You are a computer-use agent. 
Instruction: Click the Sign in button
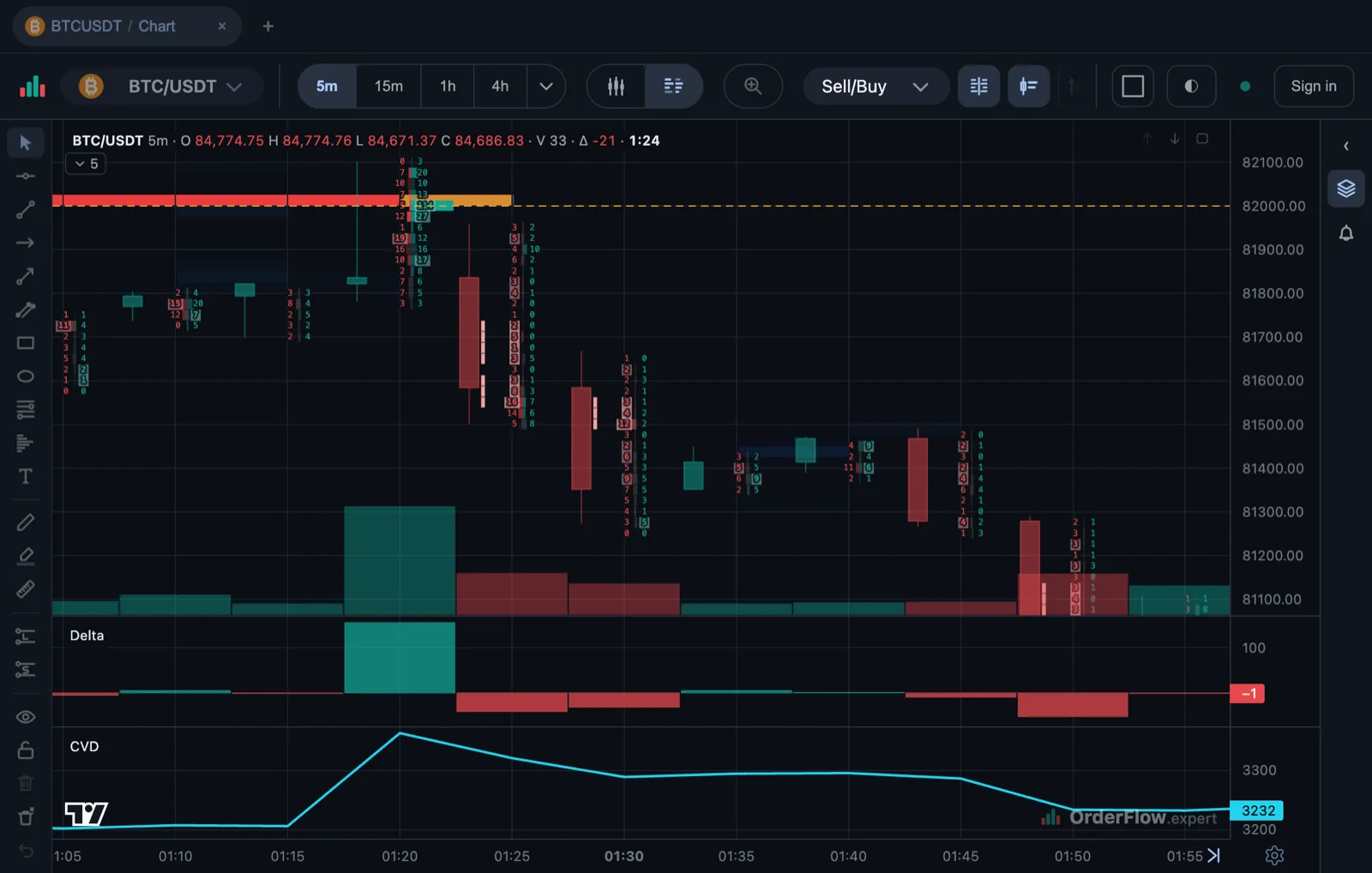(1314, 86)
